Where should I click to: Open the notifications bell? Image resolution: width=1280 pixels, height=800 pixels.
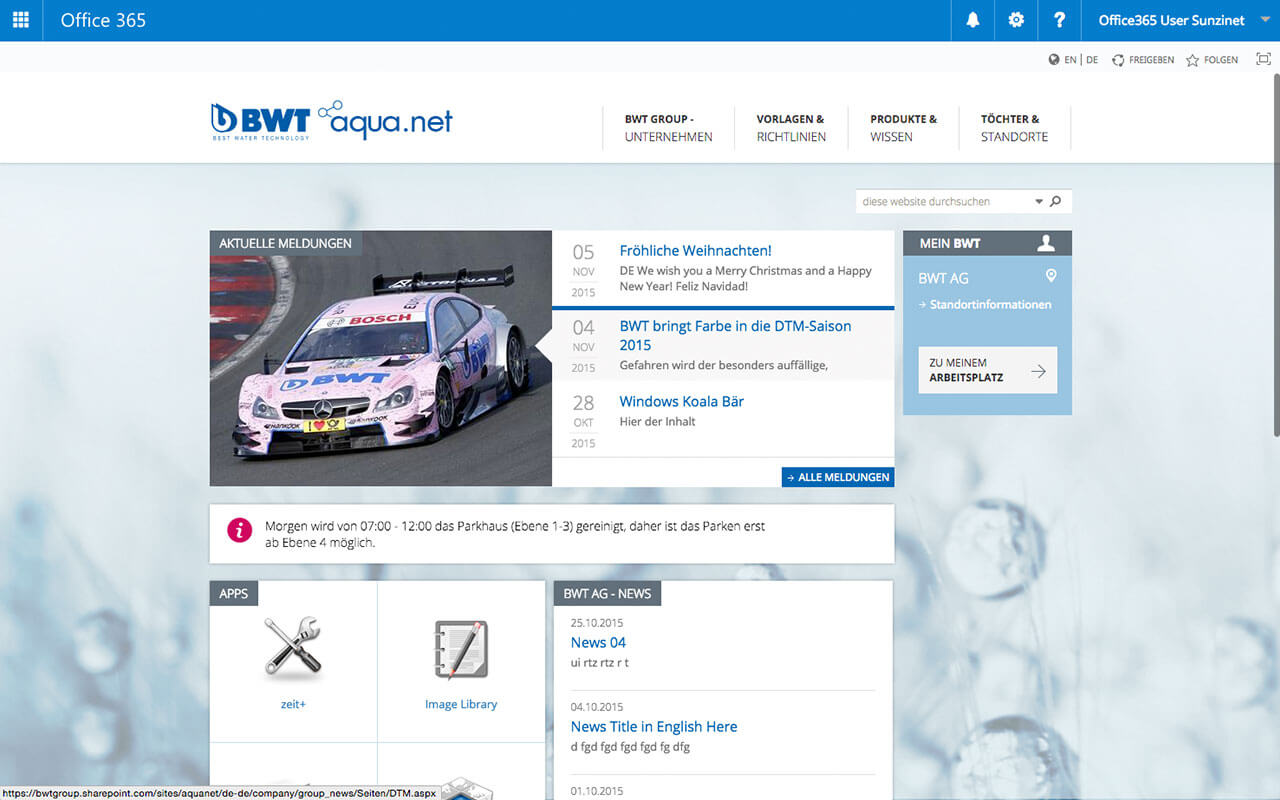(x=973, y=20)
